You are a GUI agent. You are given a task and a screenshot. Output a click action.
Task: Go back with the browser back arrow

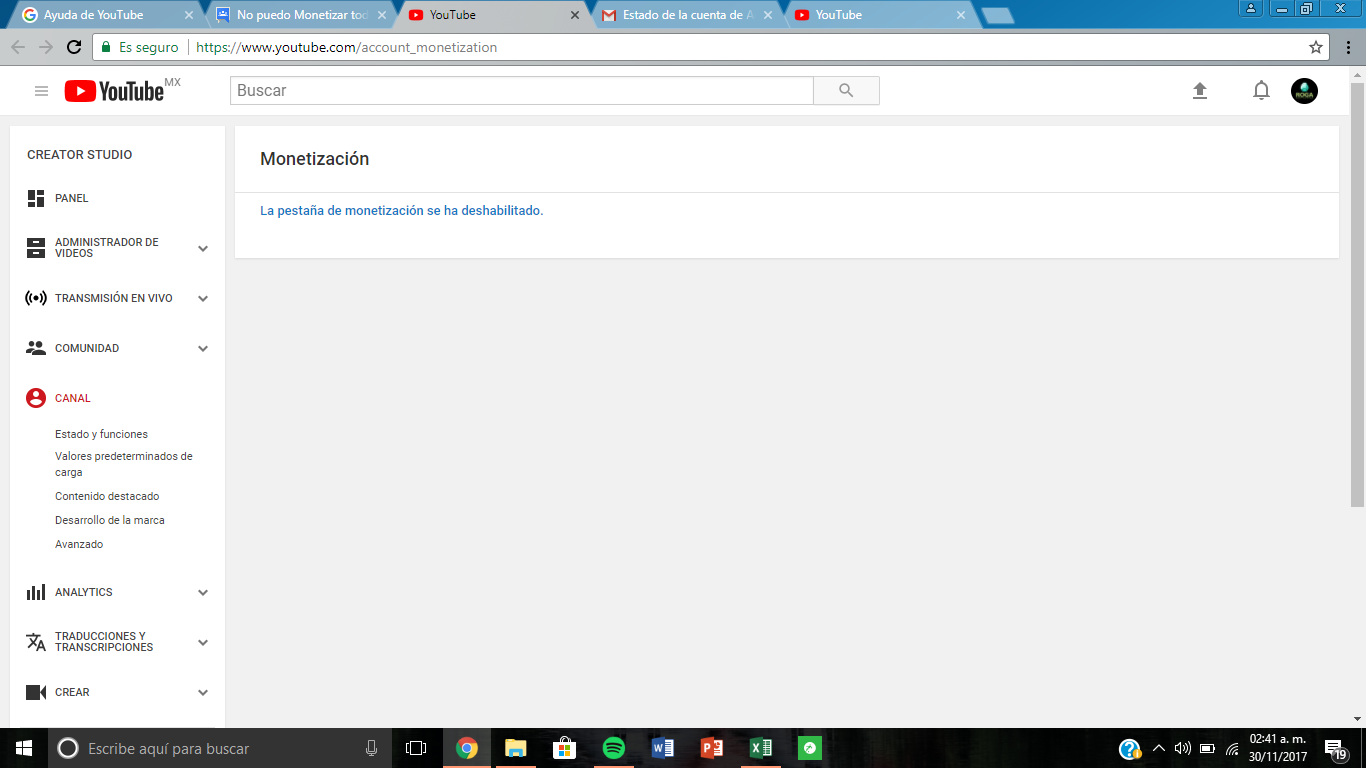(x=18, y=47)
